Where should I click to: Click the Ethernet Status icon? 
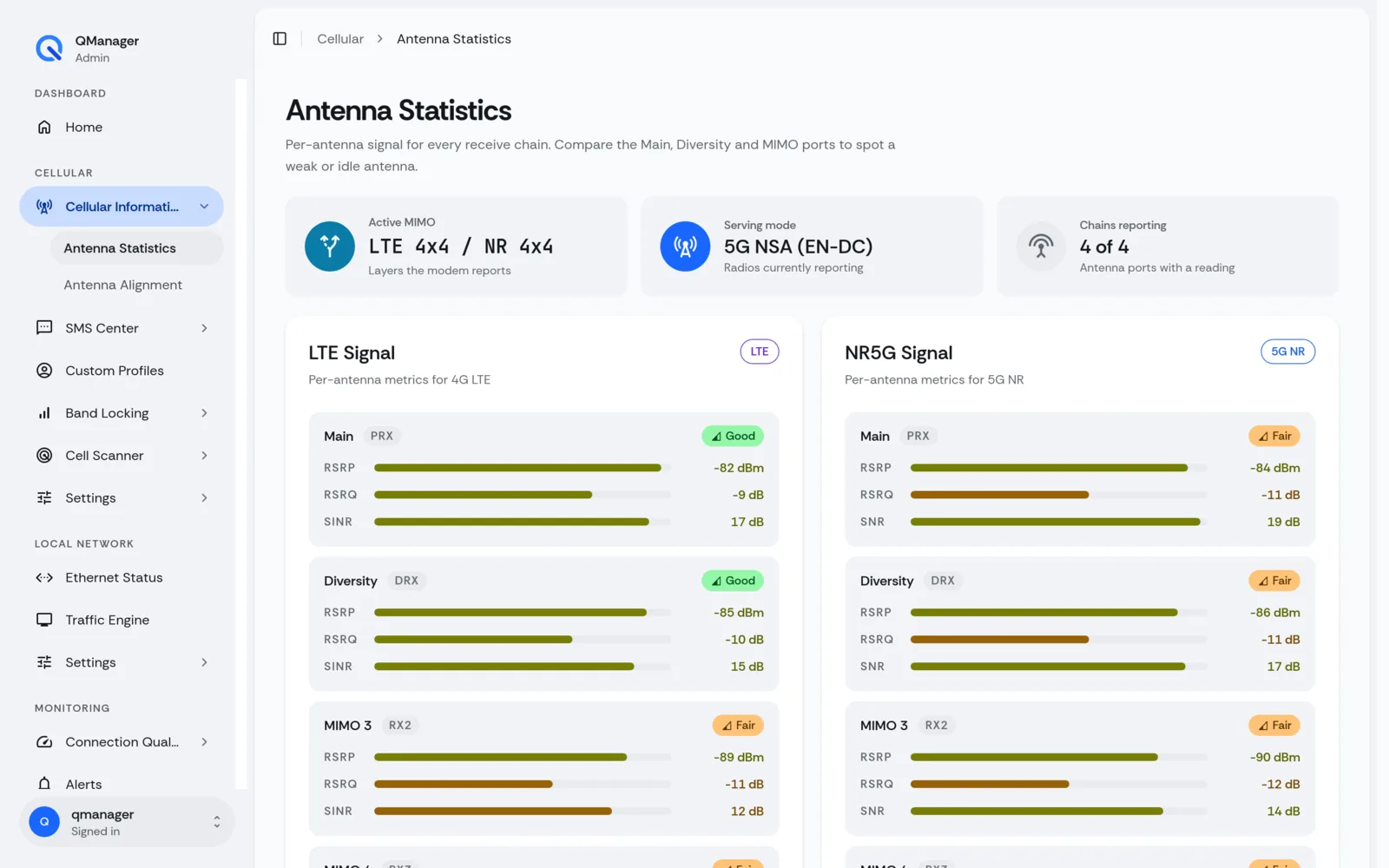(44, 578)
